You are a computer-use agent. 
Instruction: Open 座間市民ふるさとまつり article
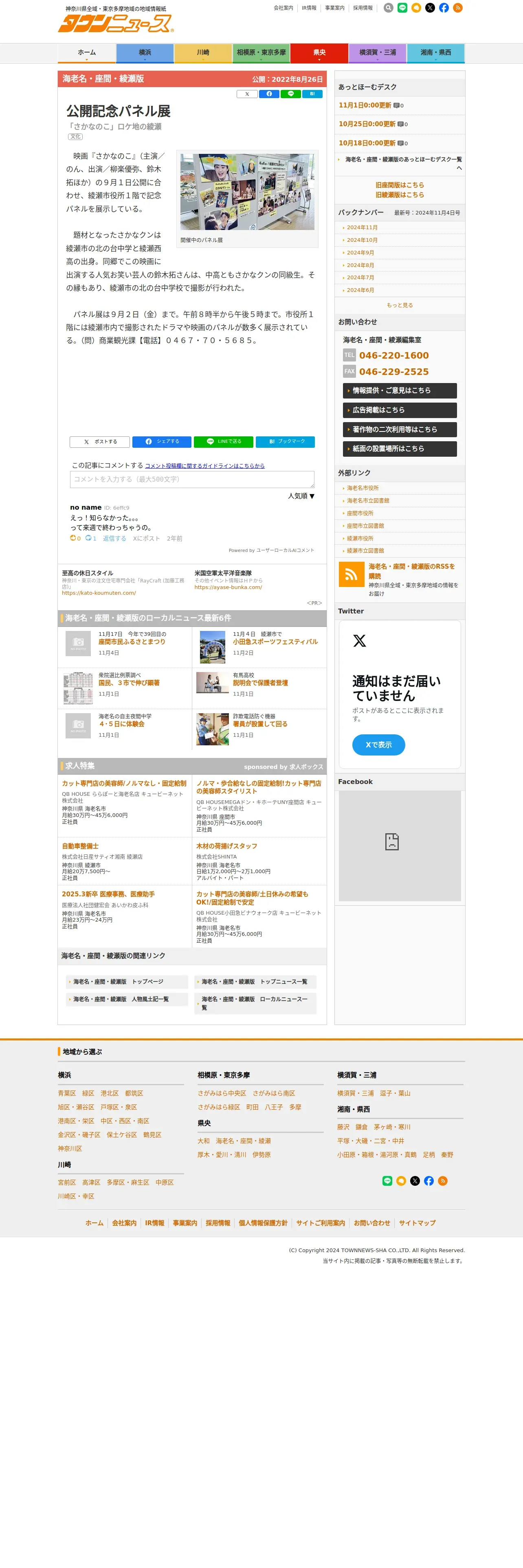pos(132,642)
